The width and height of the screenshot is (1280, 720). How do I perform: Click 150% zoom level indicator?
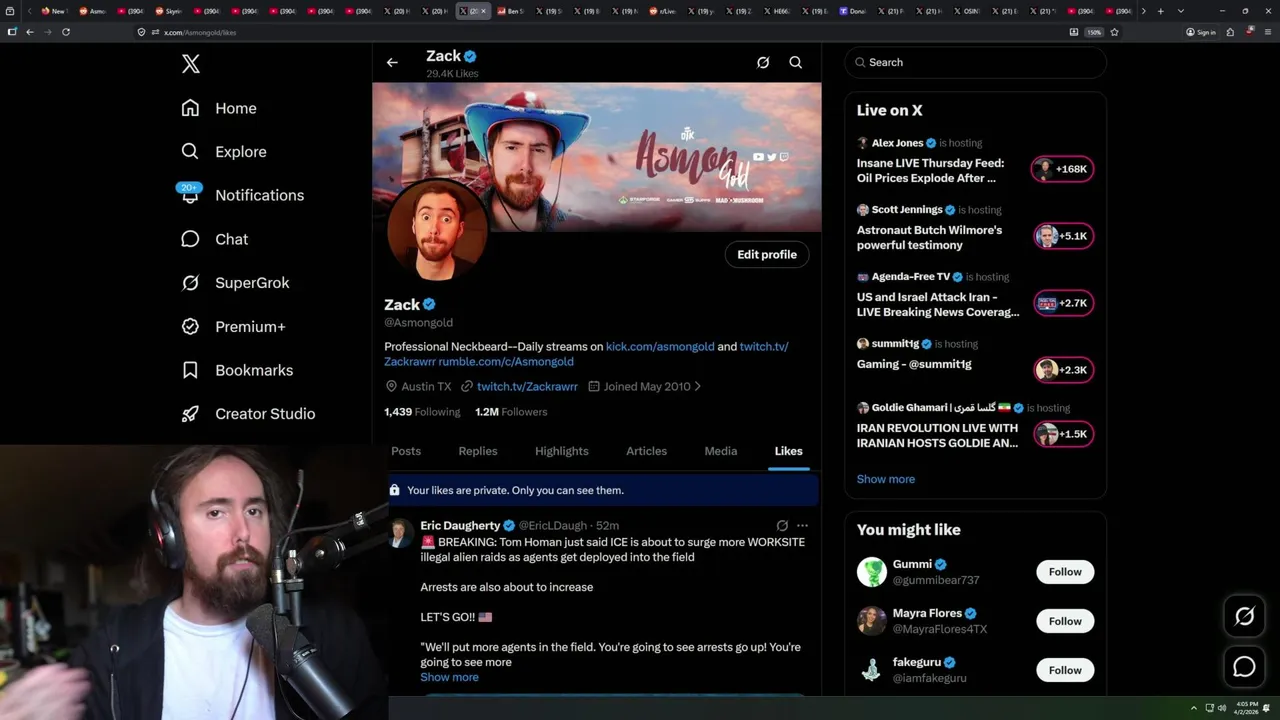(1094, 32)
